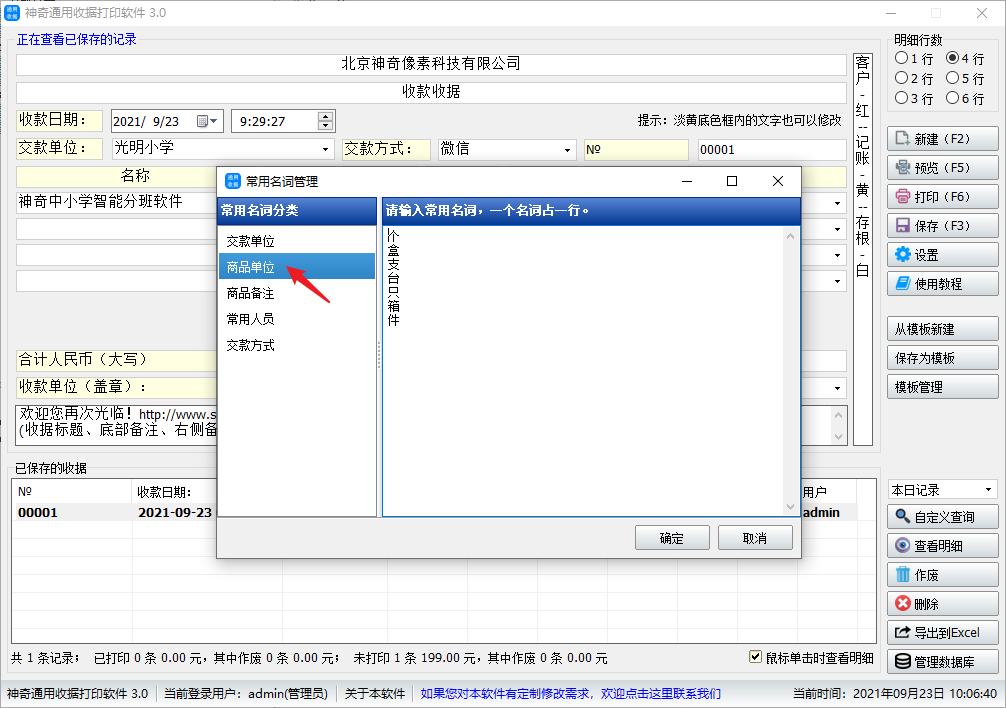The width and height of the screenshot is (1006, 708).
Task: Click the red printer 打印 (F6) icon
Action: [903, 197]
